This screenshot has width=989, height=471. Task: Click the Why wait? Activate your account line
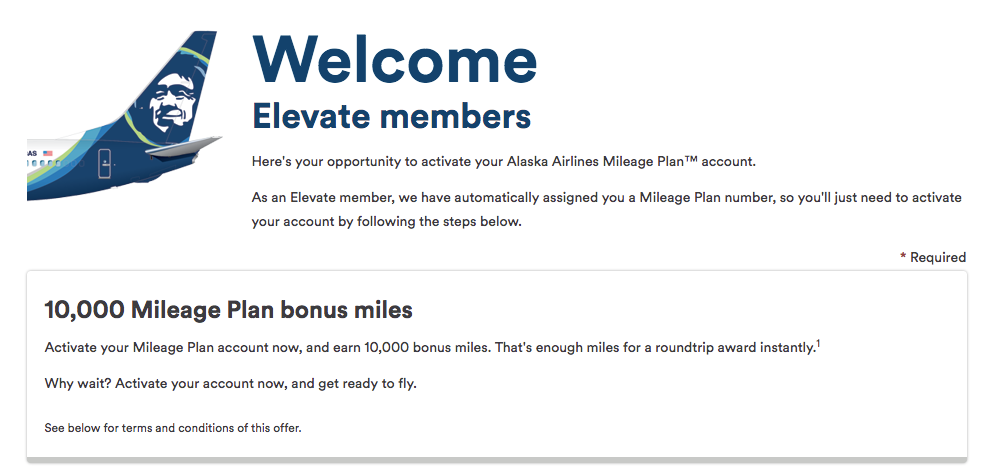pos(231,383)
